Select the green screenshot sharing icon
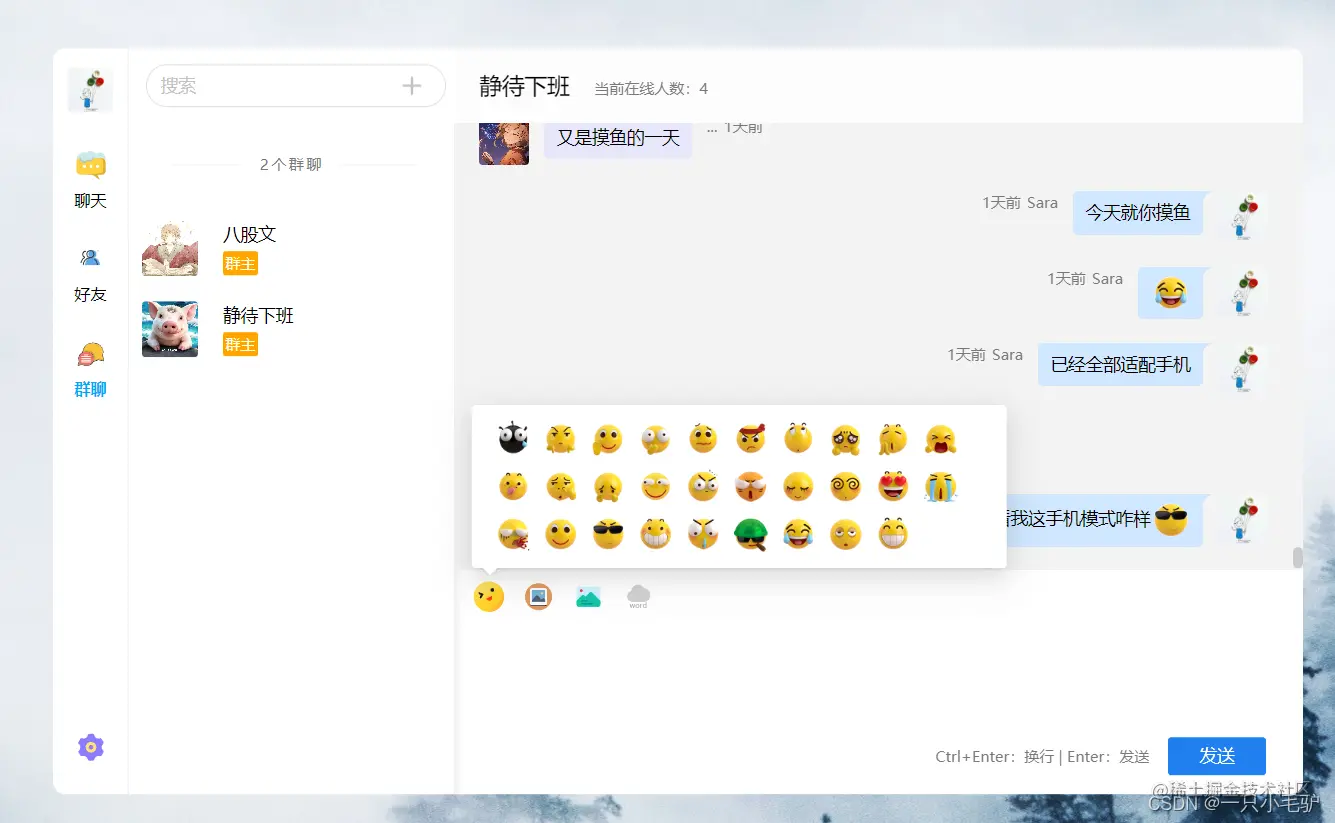The width and height of the screenshot is (1335, 823). [588, 595]
